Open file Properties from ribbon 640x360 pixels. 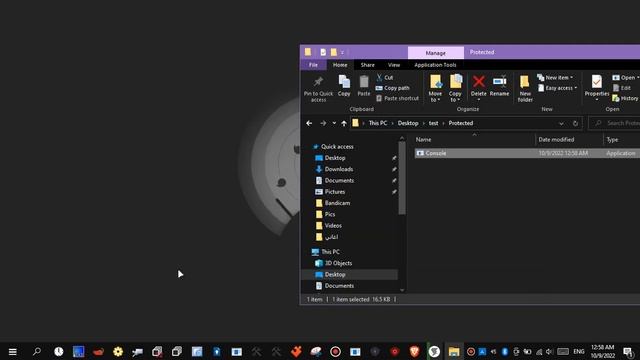[x=597, y=88]
